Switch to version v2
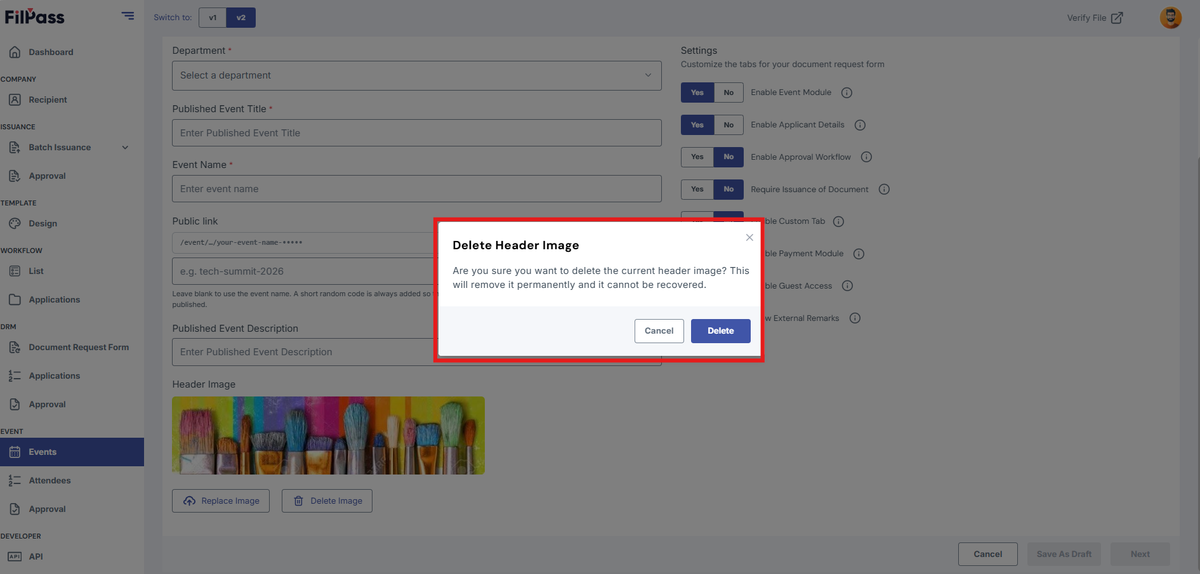This screenshot has height=574, width=1200. click(x=240, y=17)
